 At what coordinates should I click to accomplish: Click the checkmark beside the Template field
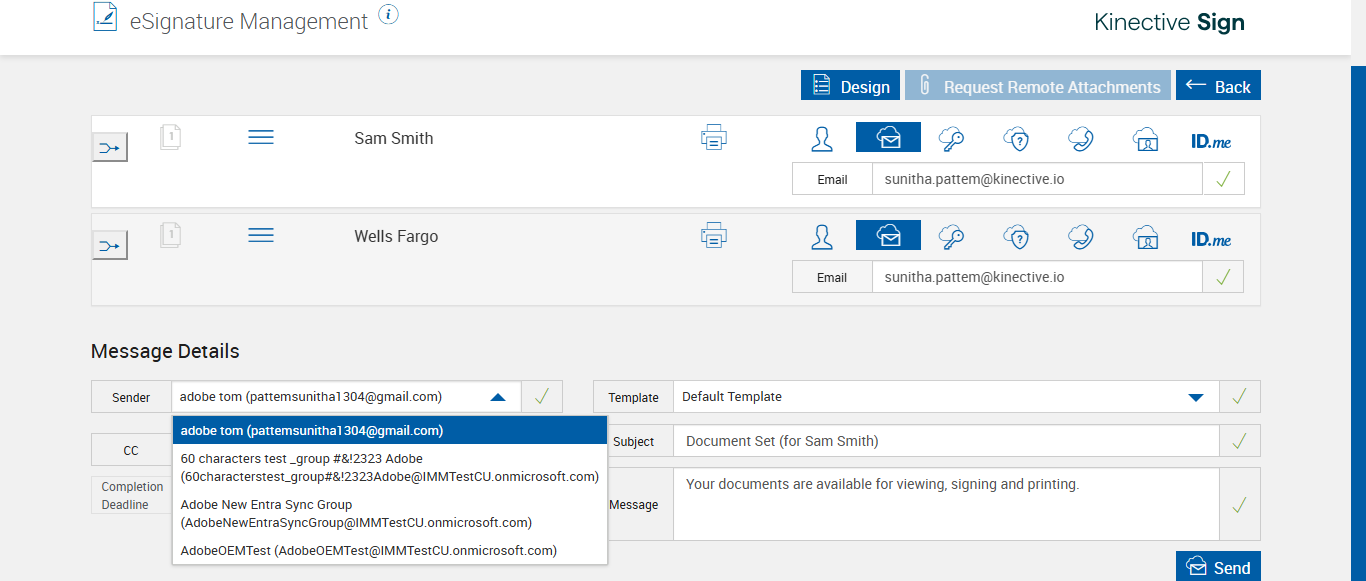pos(1239,397)
